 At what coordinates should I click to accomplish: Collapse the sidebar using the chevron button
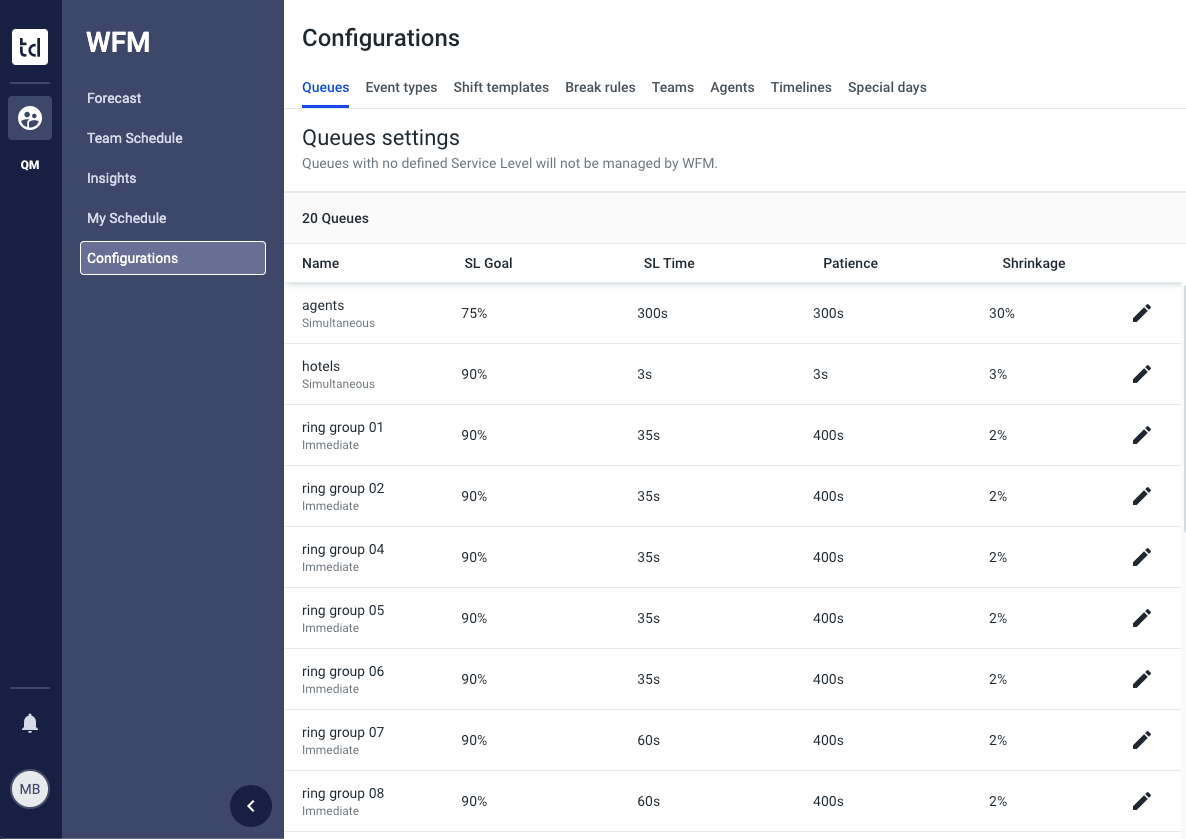[251, 806]
